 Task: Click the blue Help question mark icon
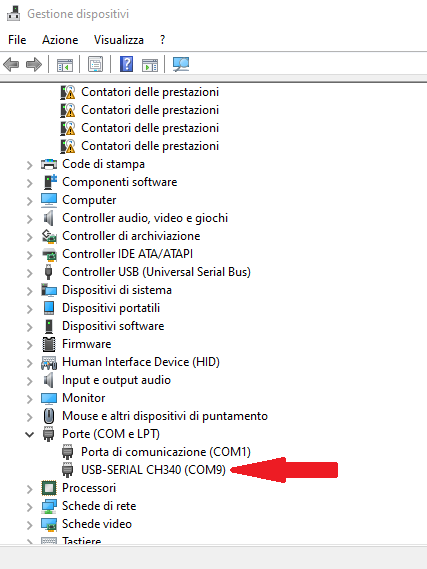click(126, 64)
